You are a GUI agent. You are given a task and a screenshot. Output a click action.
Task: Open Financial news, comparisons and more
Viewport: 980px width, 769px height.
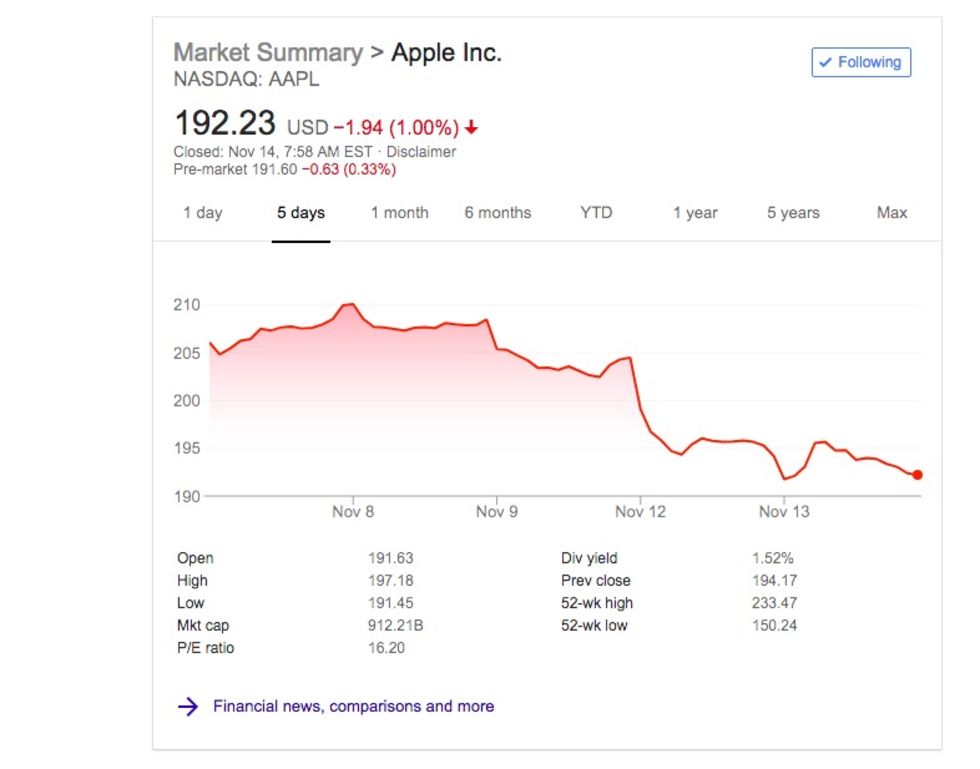click(x=353, y=707)
